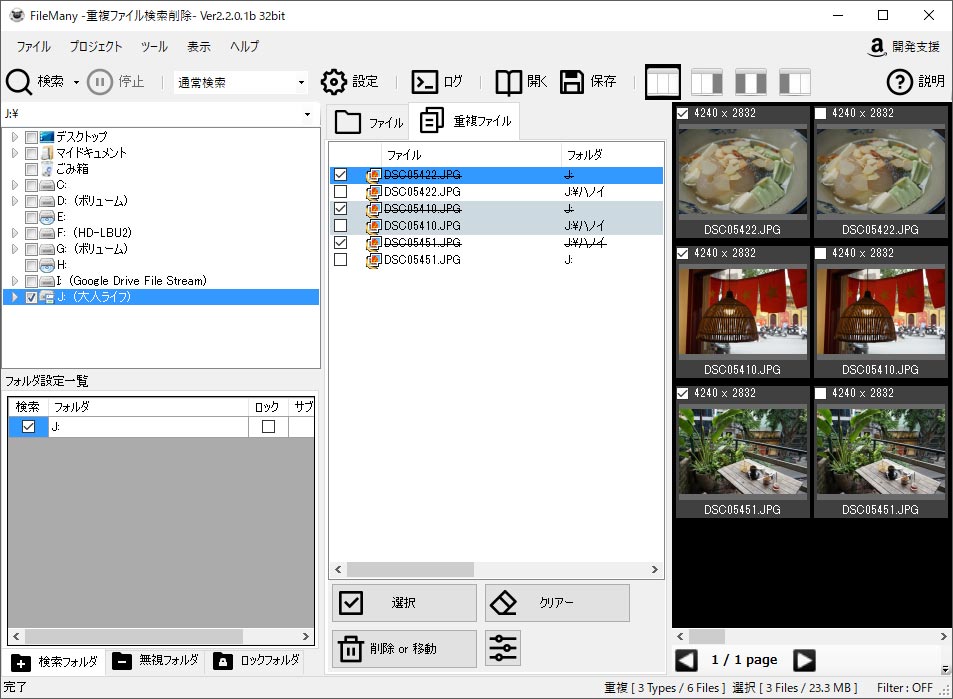Click the folder list horizontal scrollbar
953x699 pixels.
tap(134, 636)
